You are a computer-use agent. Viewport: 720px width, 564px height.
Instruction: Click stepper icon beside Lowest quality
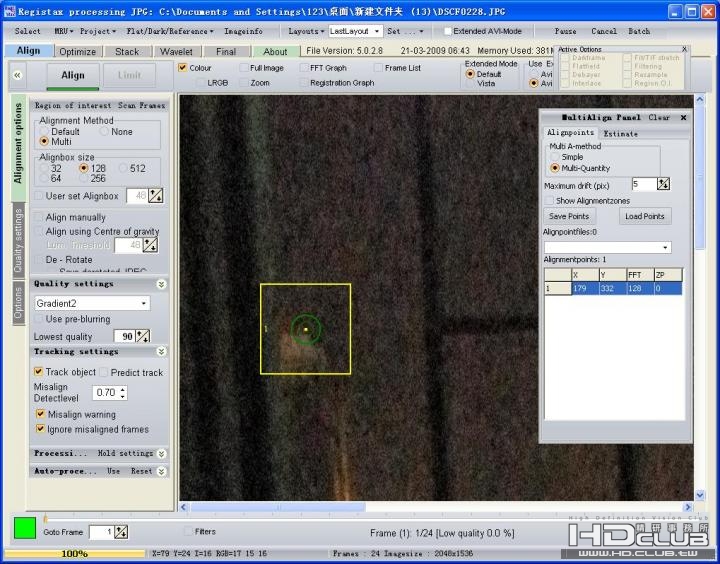143,336
